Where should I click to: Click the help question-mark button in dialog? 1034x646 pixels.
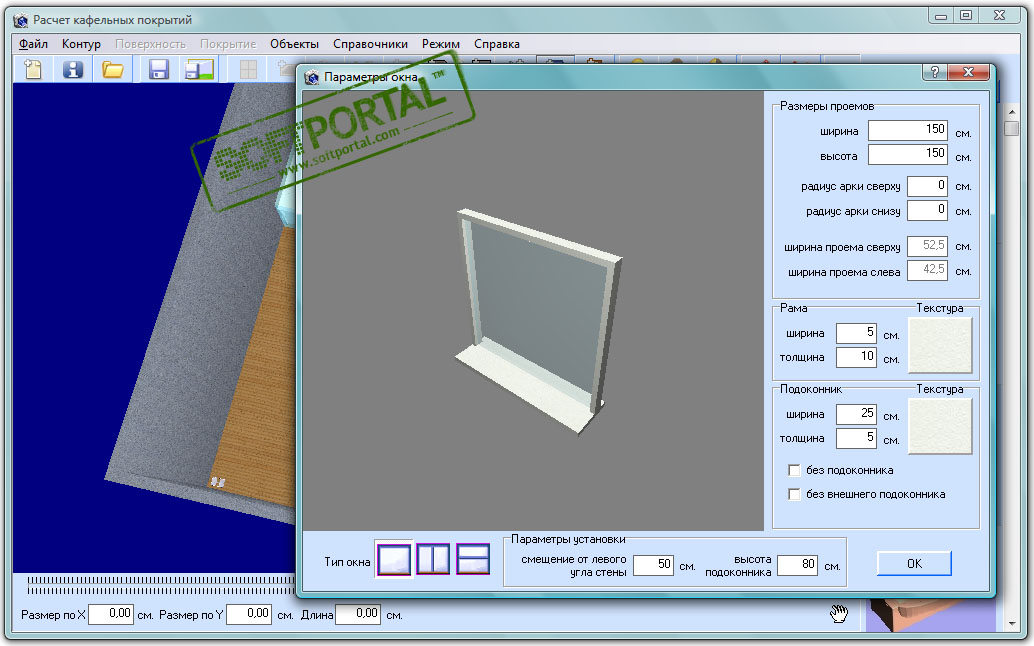934,72
